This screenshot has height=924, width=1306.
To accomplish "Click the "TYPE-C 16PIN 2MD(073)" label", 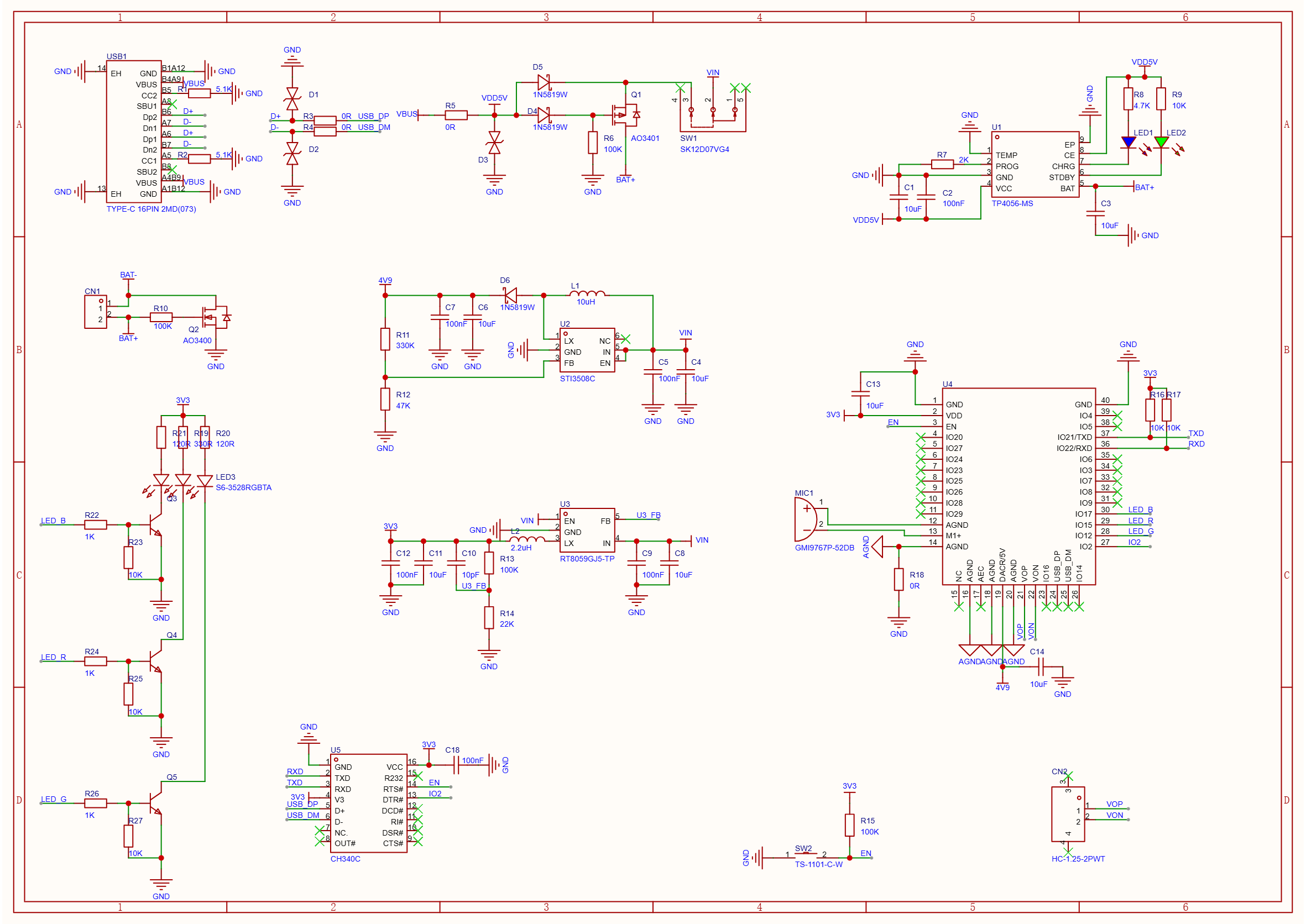I will pos(152,209).
